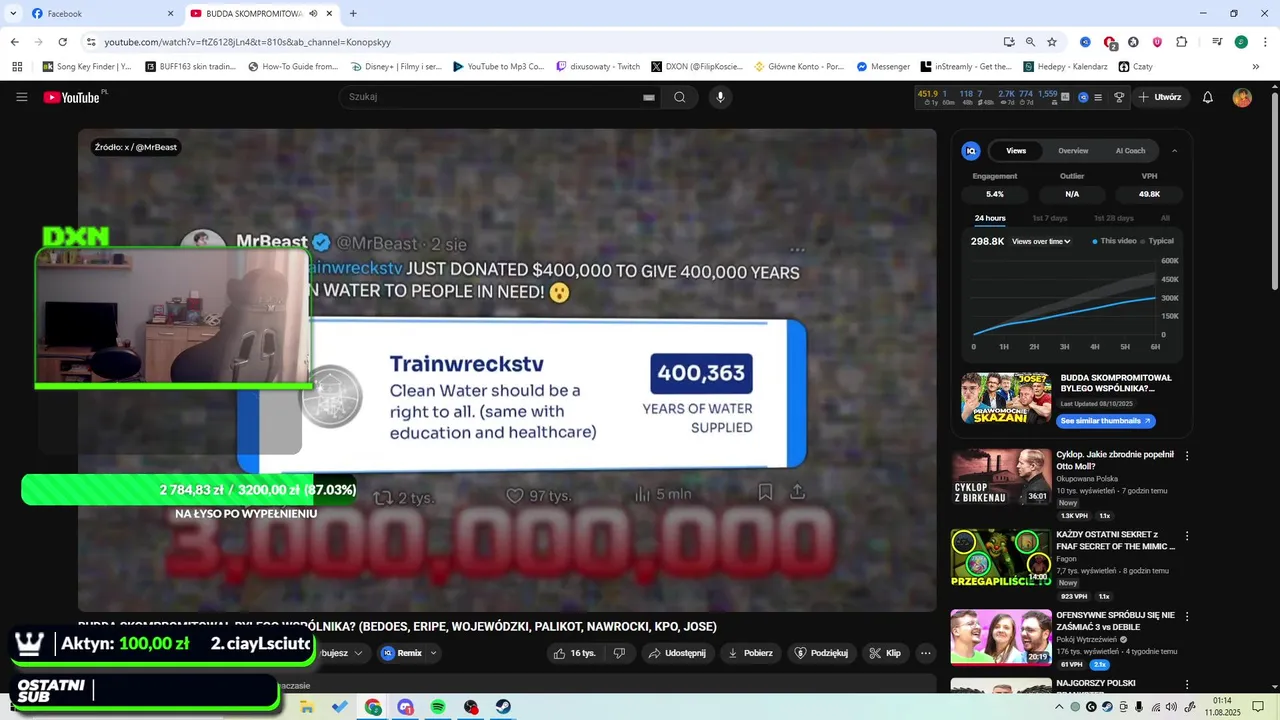Go back in browser history
Viewport: 1280px width, 720px height.
pyautogui.click(x=15, y=42)
